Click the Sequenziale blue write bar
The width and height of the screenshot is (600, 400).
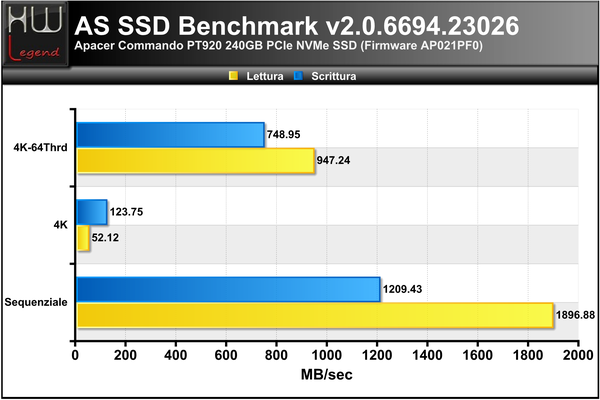228,289
